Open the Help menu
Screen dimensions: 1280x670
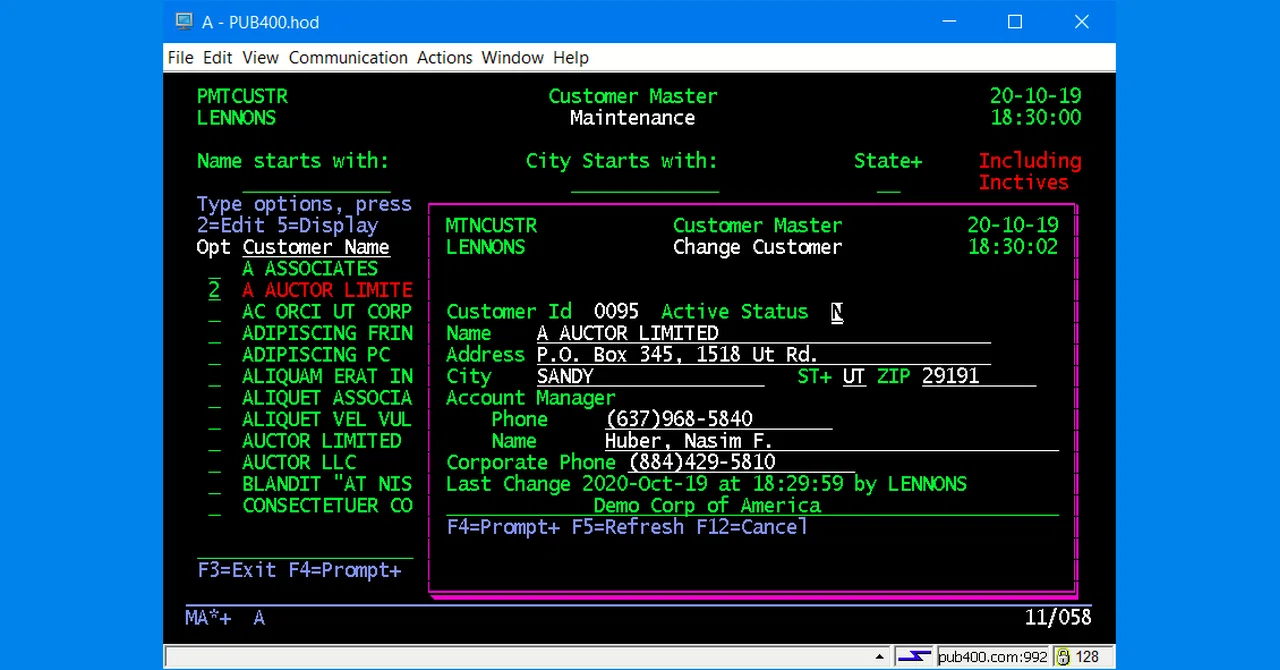571,57
